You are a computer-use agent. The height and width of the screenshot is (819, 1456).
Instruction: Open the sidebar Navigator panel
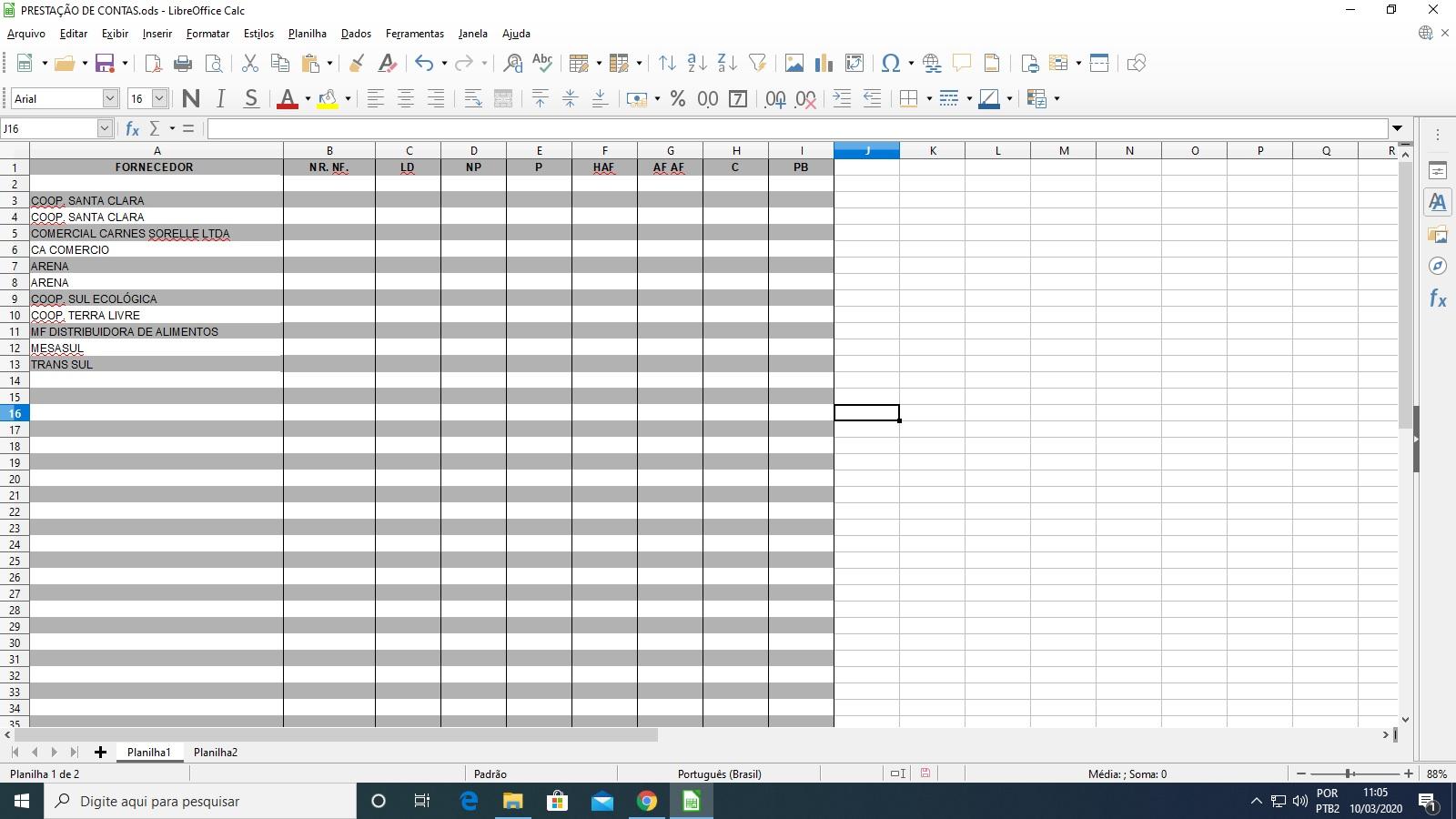tap(1438, 266)
